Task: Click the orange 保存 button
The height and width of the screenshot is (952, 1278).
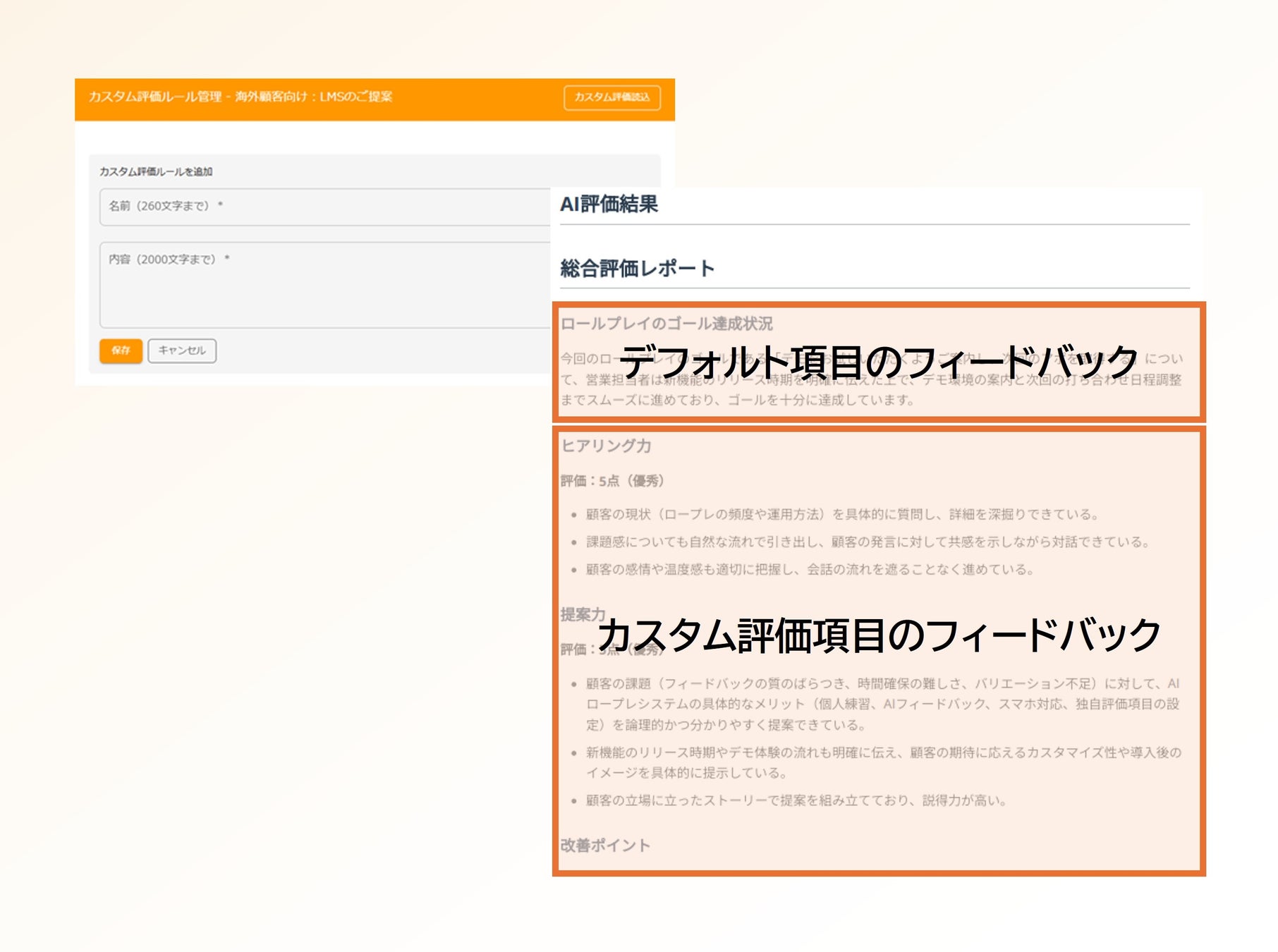Action: 121,350
